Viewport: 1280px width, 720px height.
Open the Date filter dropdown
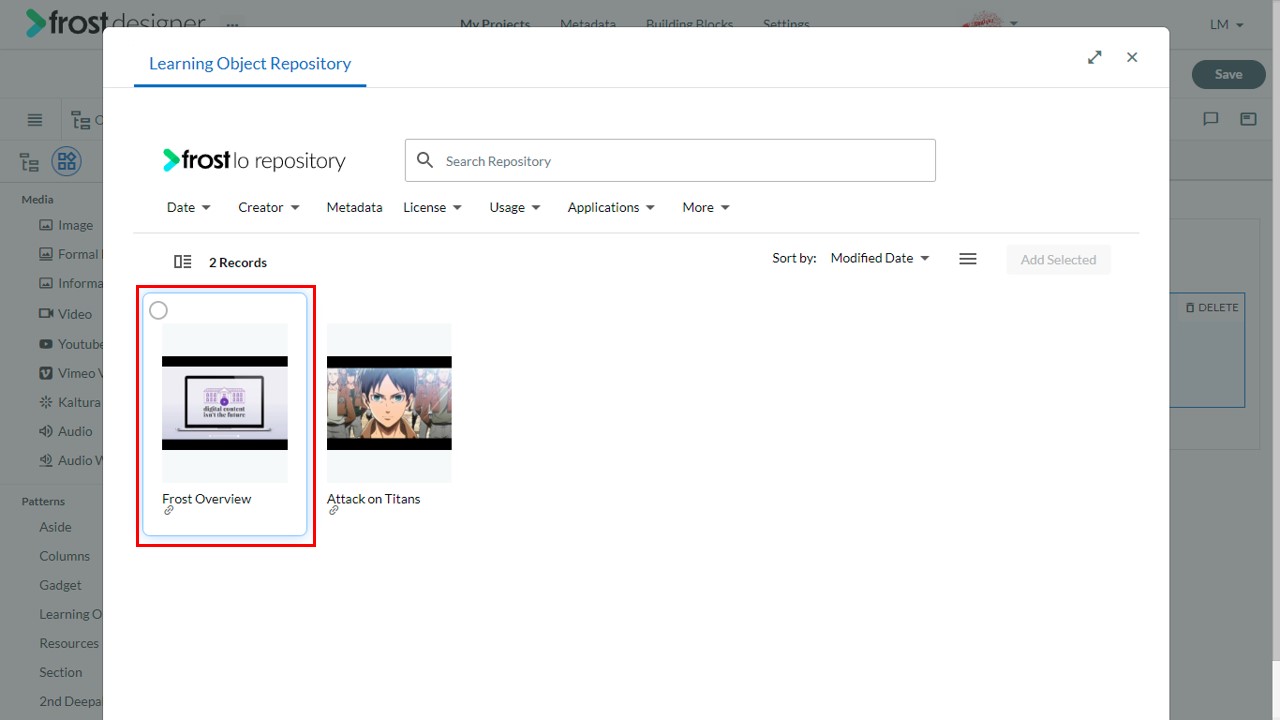click(x=189, y=207)
